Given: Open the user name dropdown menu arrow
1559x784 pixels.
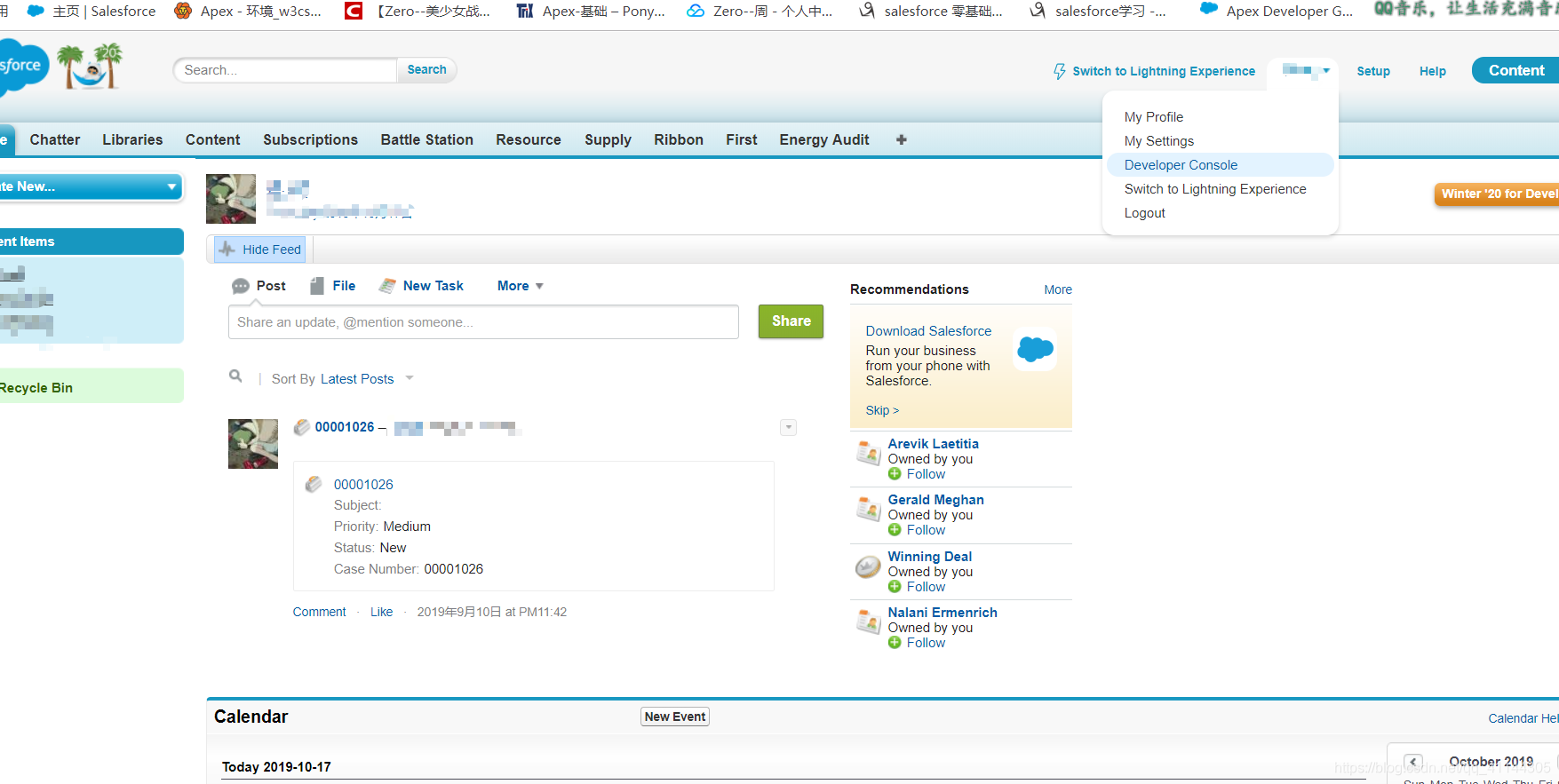Looking at the screenshot, I should [x=1326, y=70].
